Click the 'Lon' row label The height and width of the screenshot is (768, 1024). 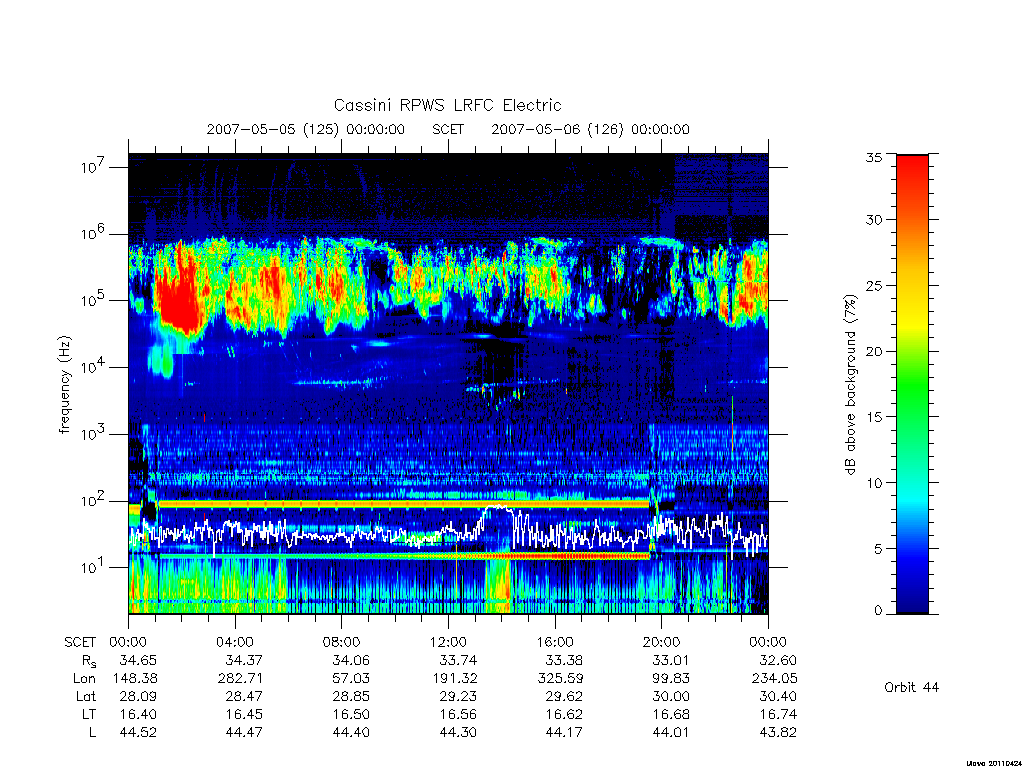(x=84, y=679)
